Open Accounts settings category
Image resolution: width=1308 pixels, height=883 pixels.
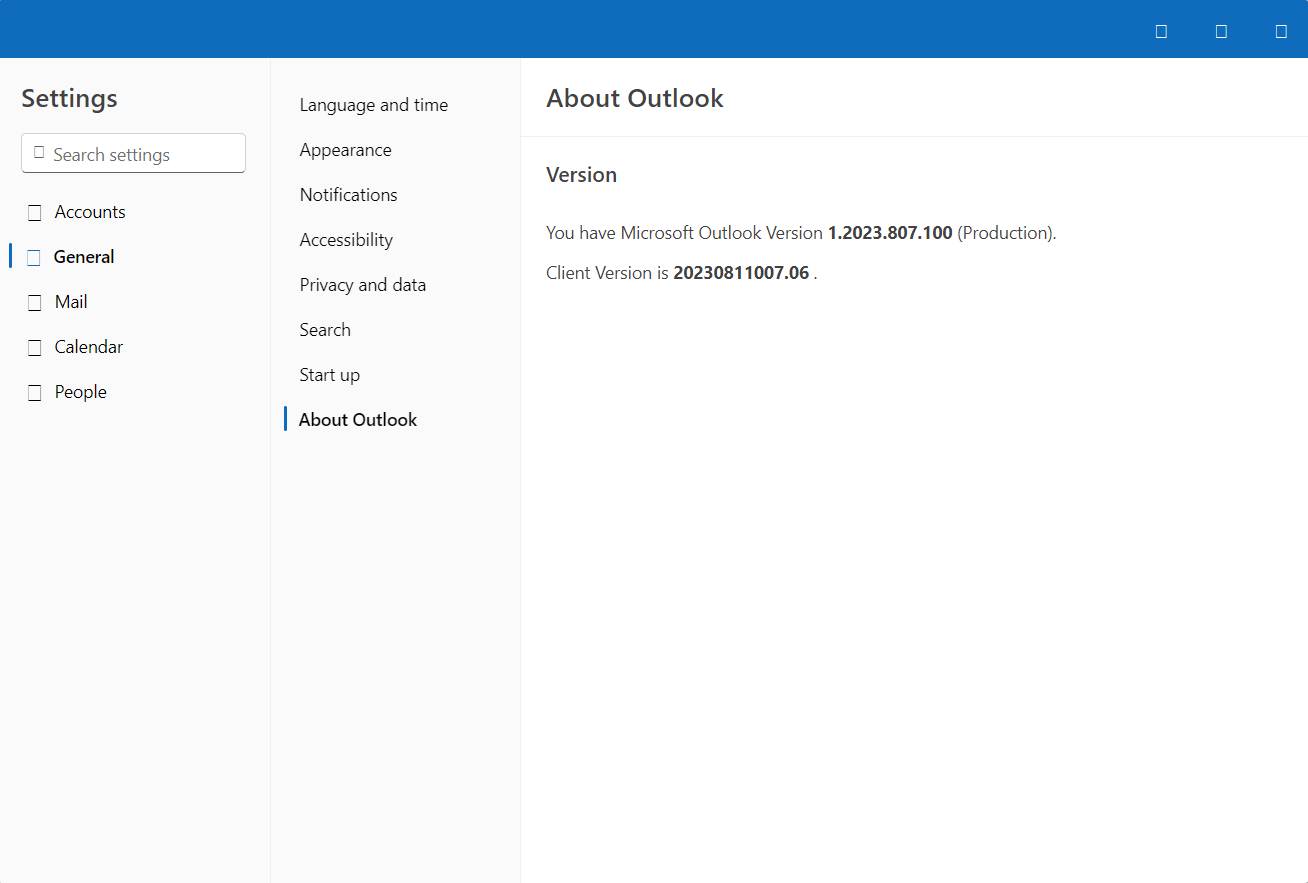point(133,212)
